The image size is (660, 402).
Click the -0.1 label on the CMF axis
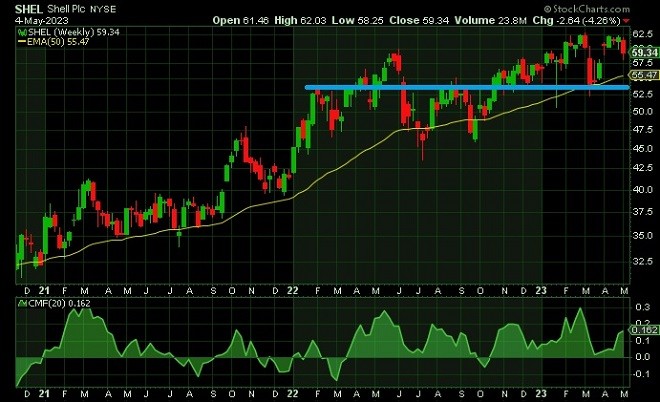tap(641, 374)
